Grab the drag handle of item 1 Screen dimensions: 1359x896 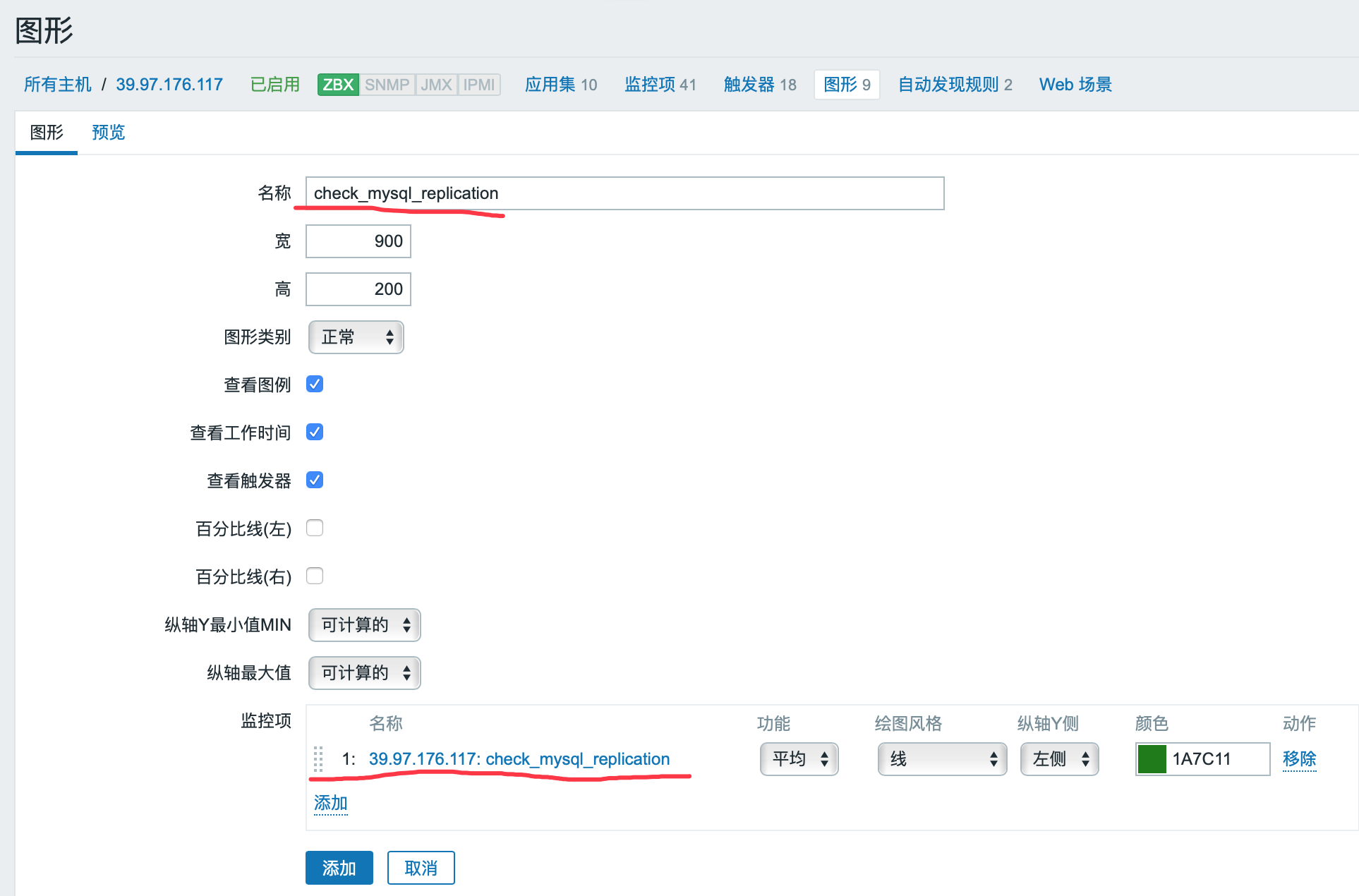pyautogui.click(x=318, y=759)
